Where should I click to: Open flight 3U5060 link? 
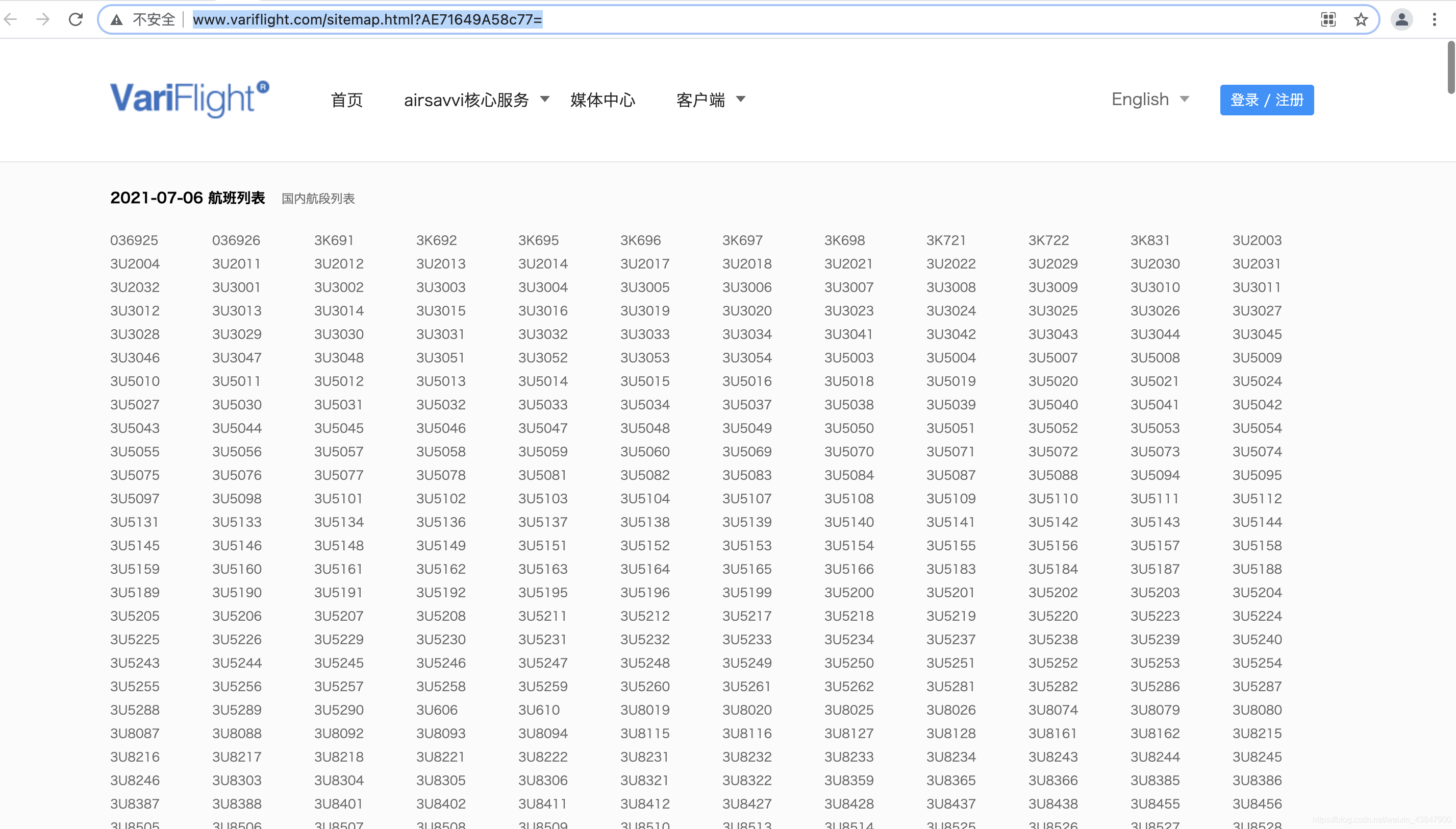pyautogui.click(x=645, y=451)
